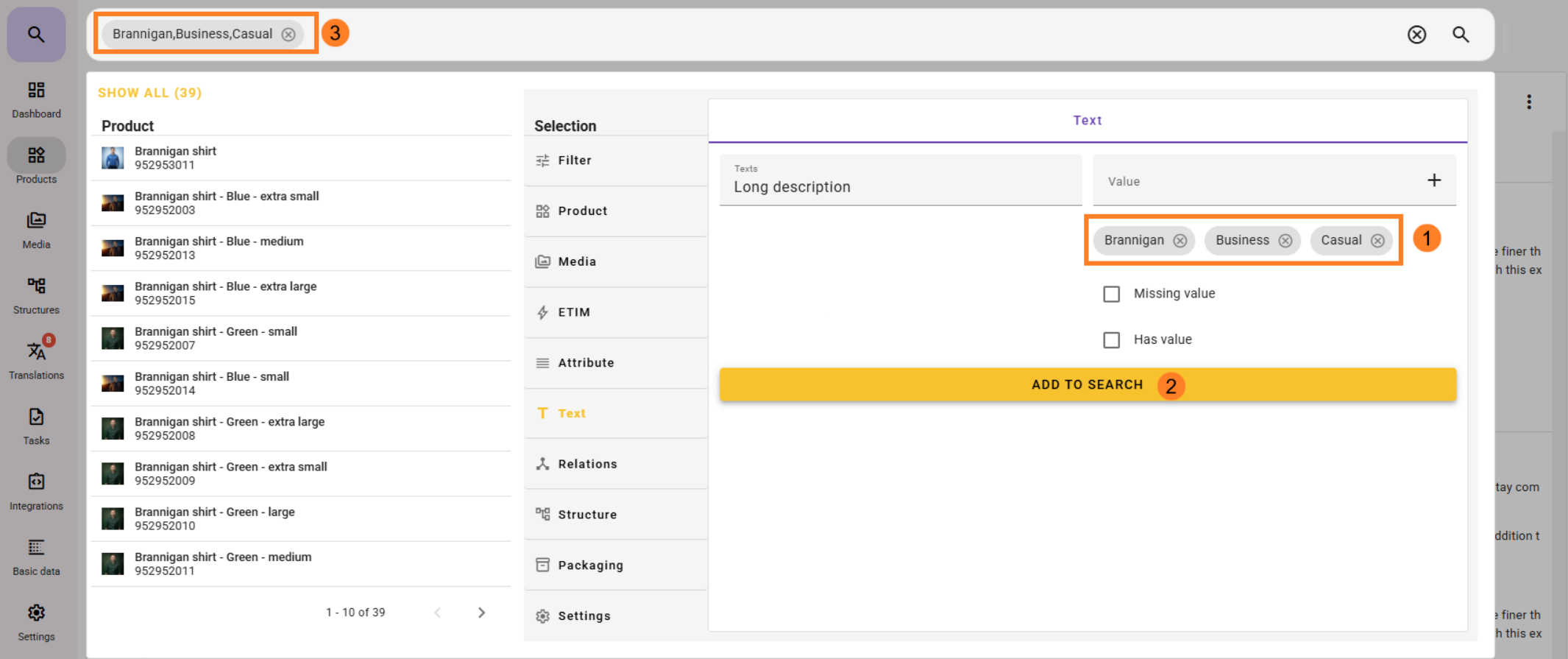Enable the Missing value checkbox
The height and width of the screenshot is (659, 1568).
(x=1111, y=294)
